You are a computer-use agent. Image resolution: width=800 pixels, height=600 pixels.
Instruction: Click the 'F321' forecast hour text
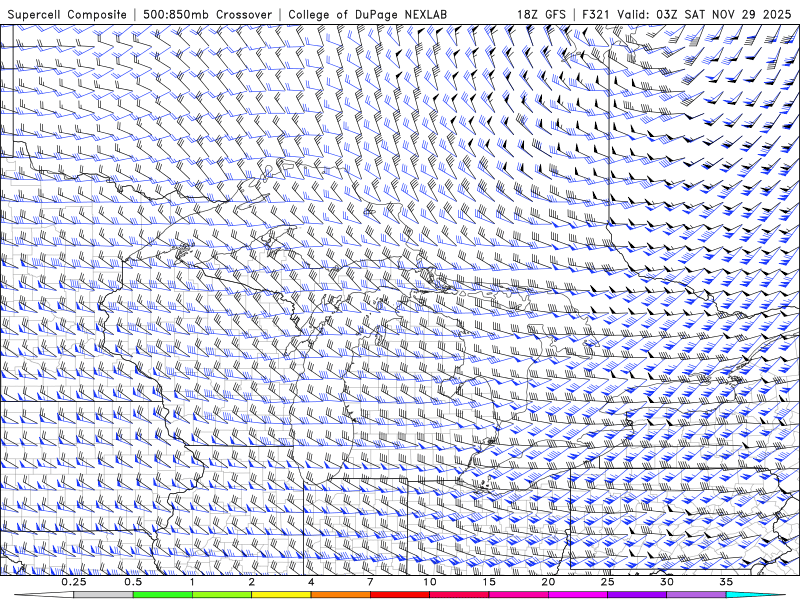point(596,15)
